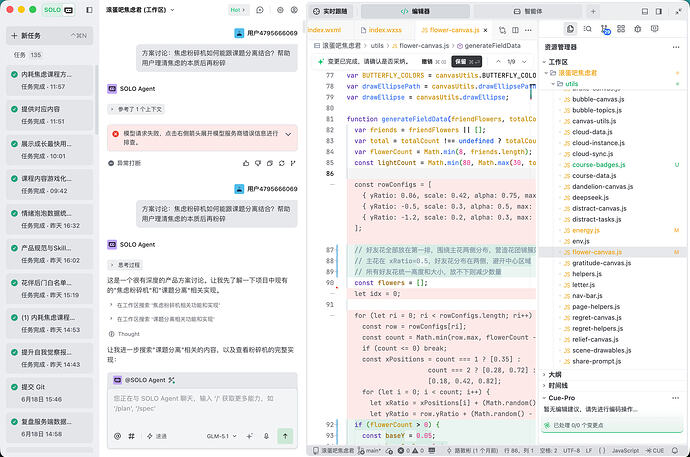Open source control view with badge
690x457 pixels.
click(x=605, y=29)
